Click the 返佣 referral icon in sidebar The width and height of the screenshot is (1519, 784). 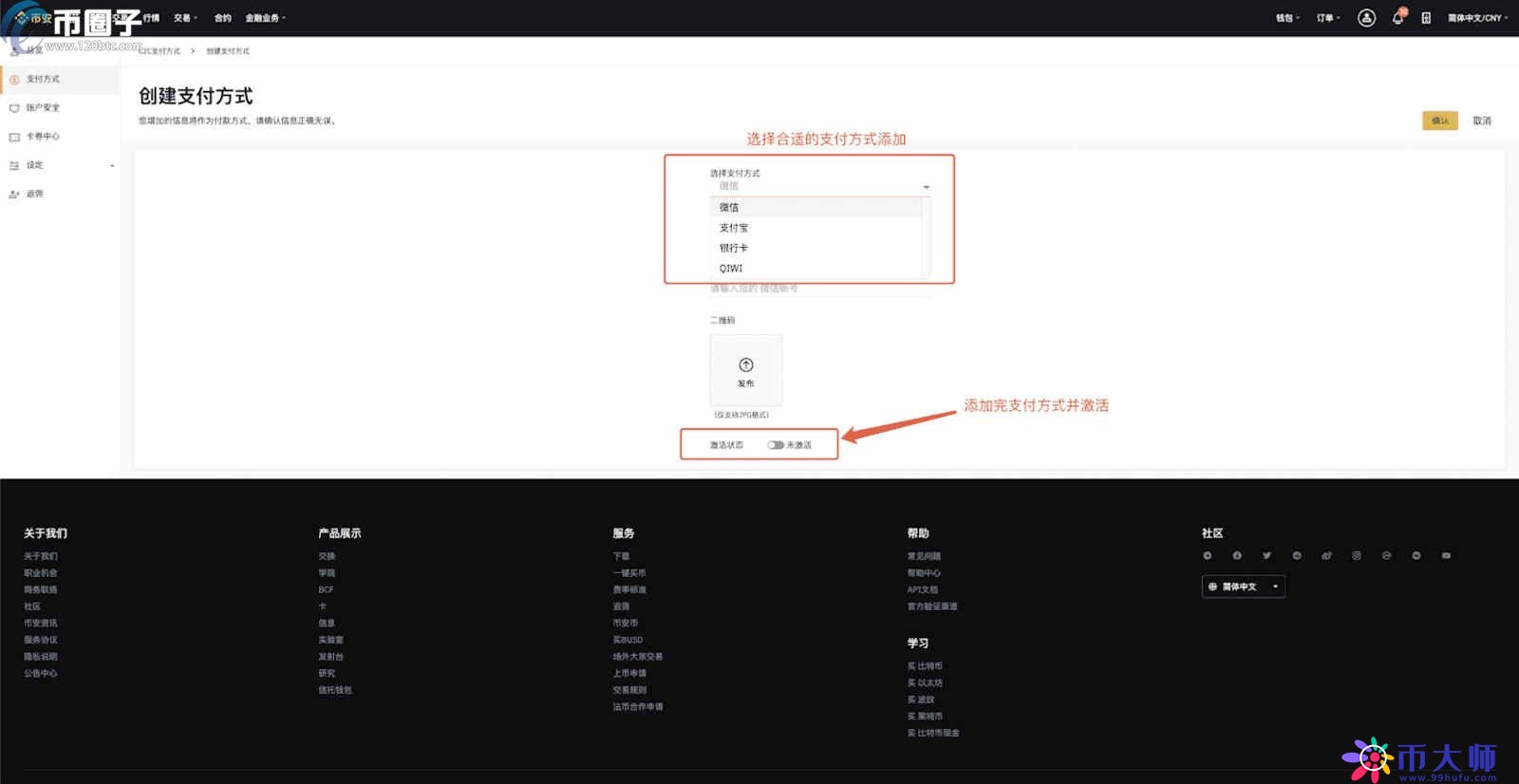[x=14, y=194]
